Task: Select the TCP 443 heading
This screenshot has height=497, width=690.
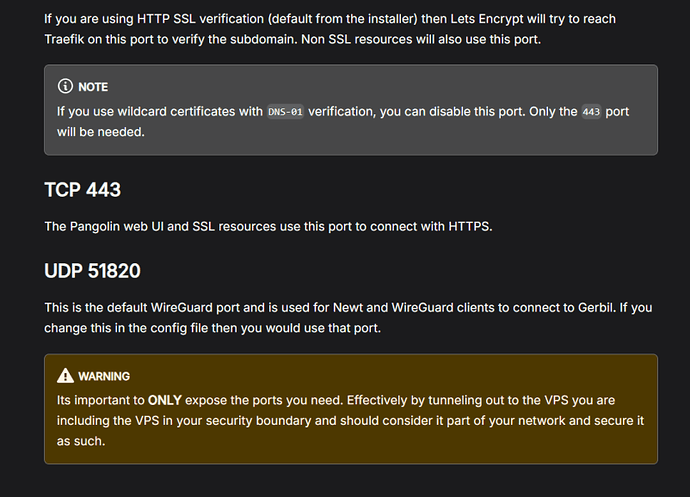Action: coord(82,190)
